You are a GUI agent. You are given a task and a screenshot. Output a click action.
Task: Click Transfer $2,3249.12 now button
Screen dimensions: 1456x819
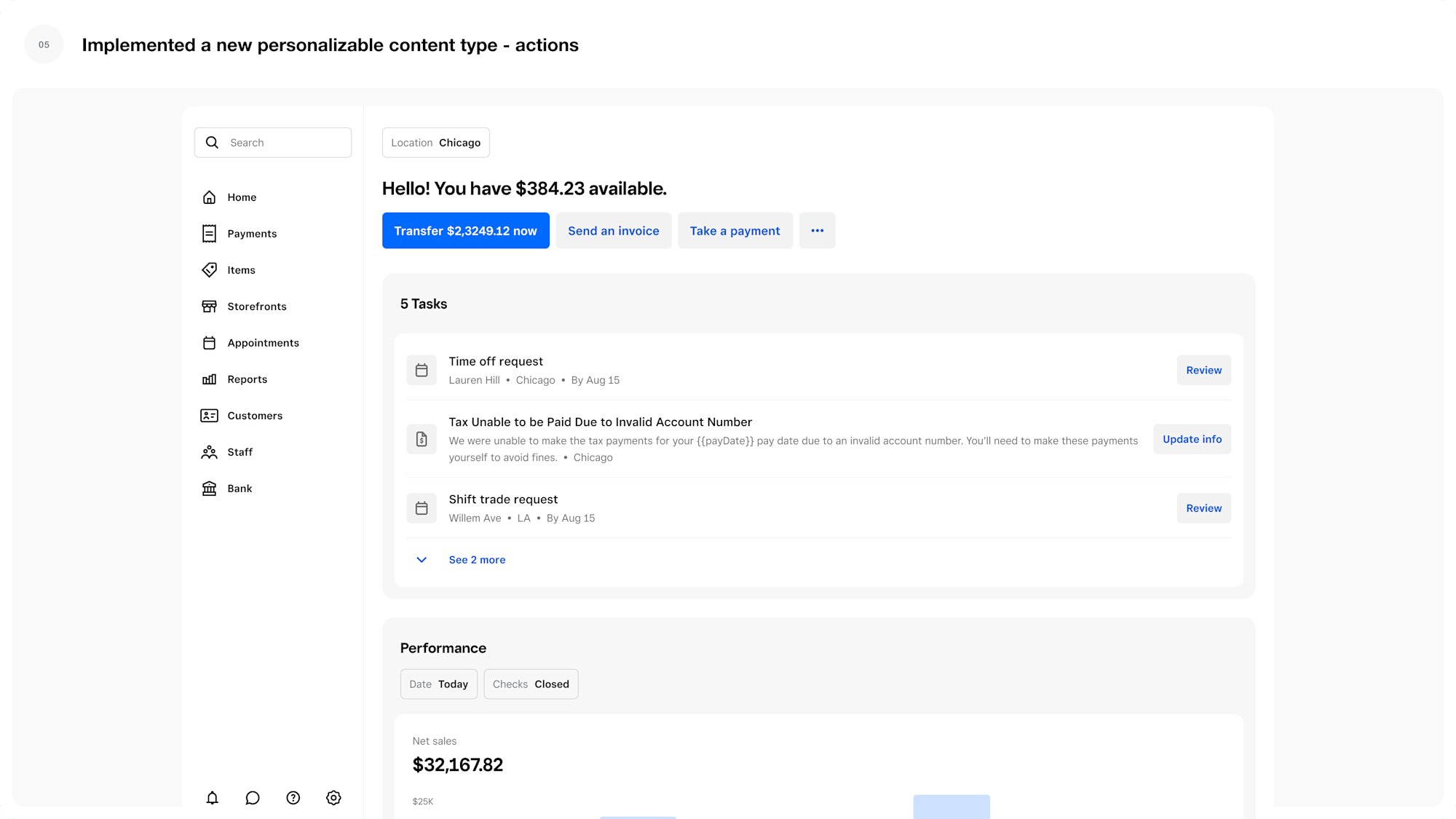pyautogui.click(x=466, y=231)
